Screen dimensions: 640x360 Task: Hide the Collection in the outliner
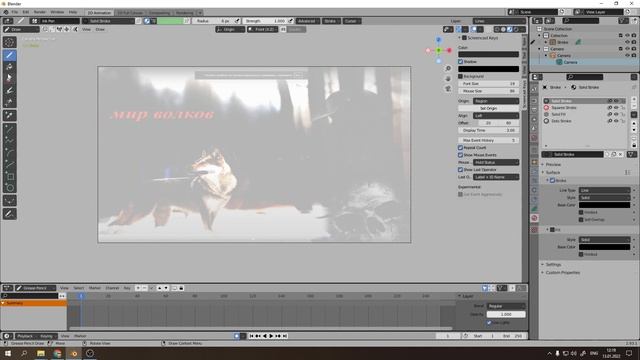pyautogui.click(x=627, y=36)
